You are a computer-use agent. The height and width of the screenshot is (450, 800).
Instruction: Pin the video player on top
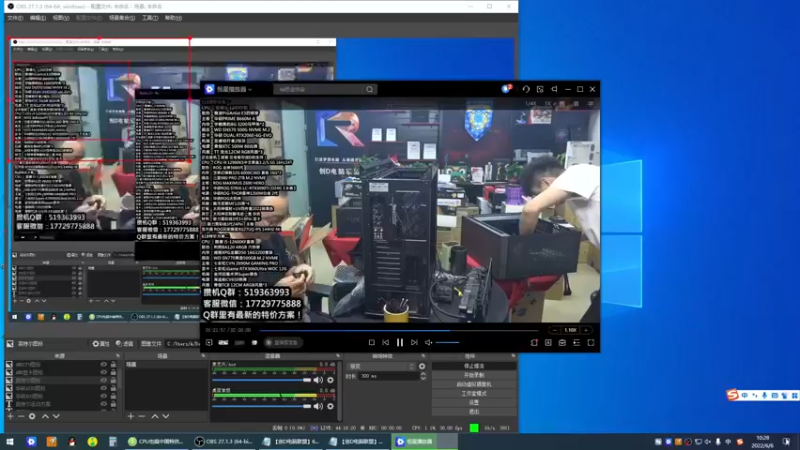pyautogui.click(x=554, y=89)
